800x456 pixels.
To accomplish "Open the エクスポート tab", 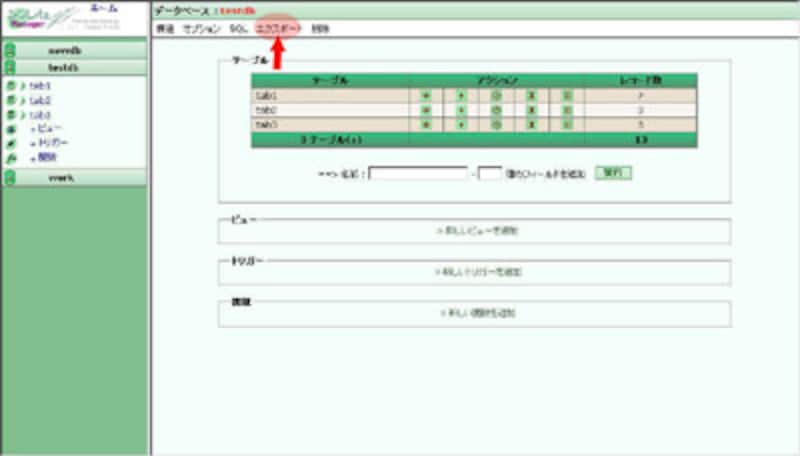I will [278, 29].
